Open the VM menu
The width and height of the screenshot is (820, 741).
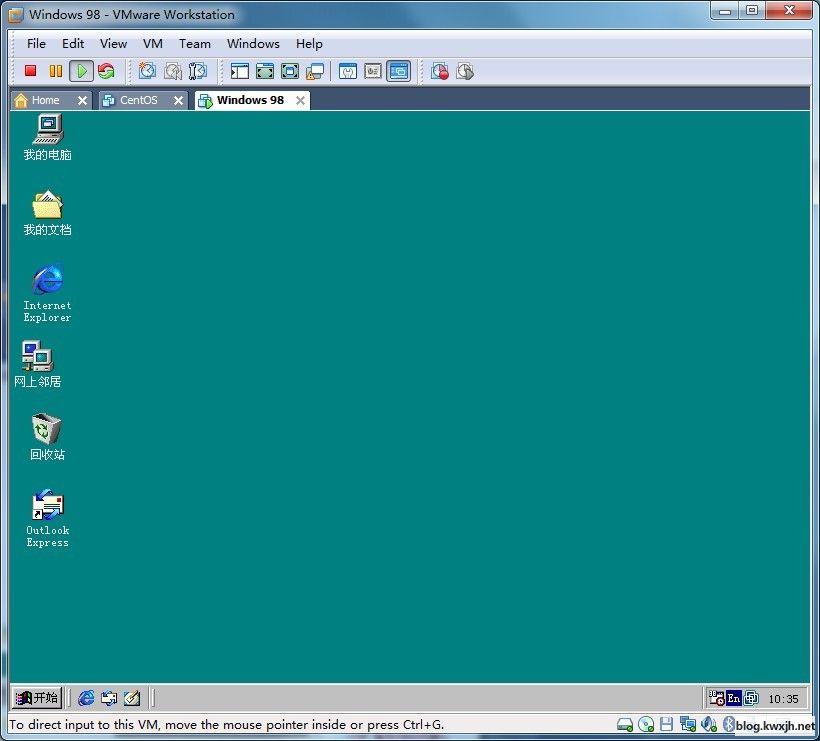(x=152, y=43)
